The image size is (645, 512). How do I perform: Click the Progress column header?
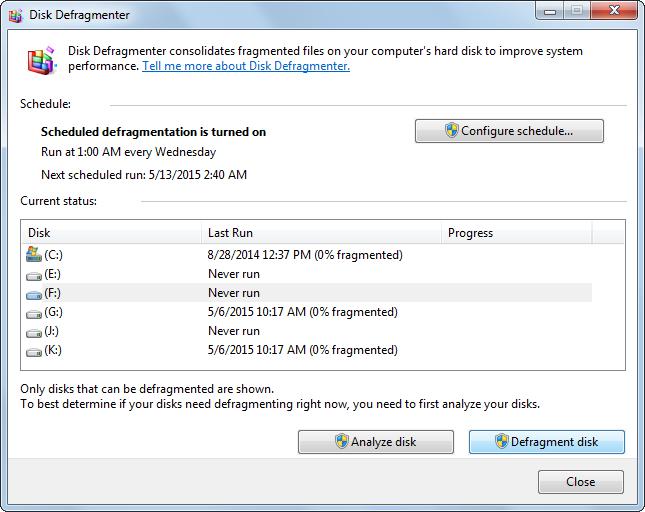(x=515, y=233)
